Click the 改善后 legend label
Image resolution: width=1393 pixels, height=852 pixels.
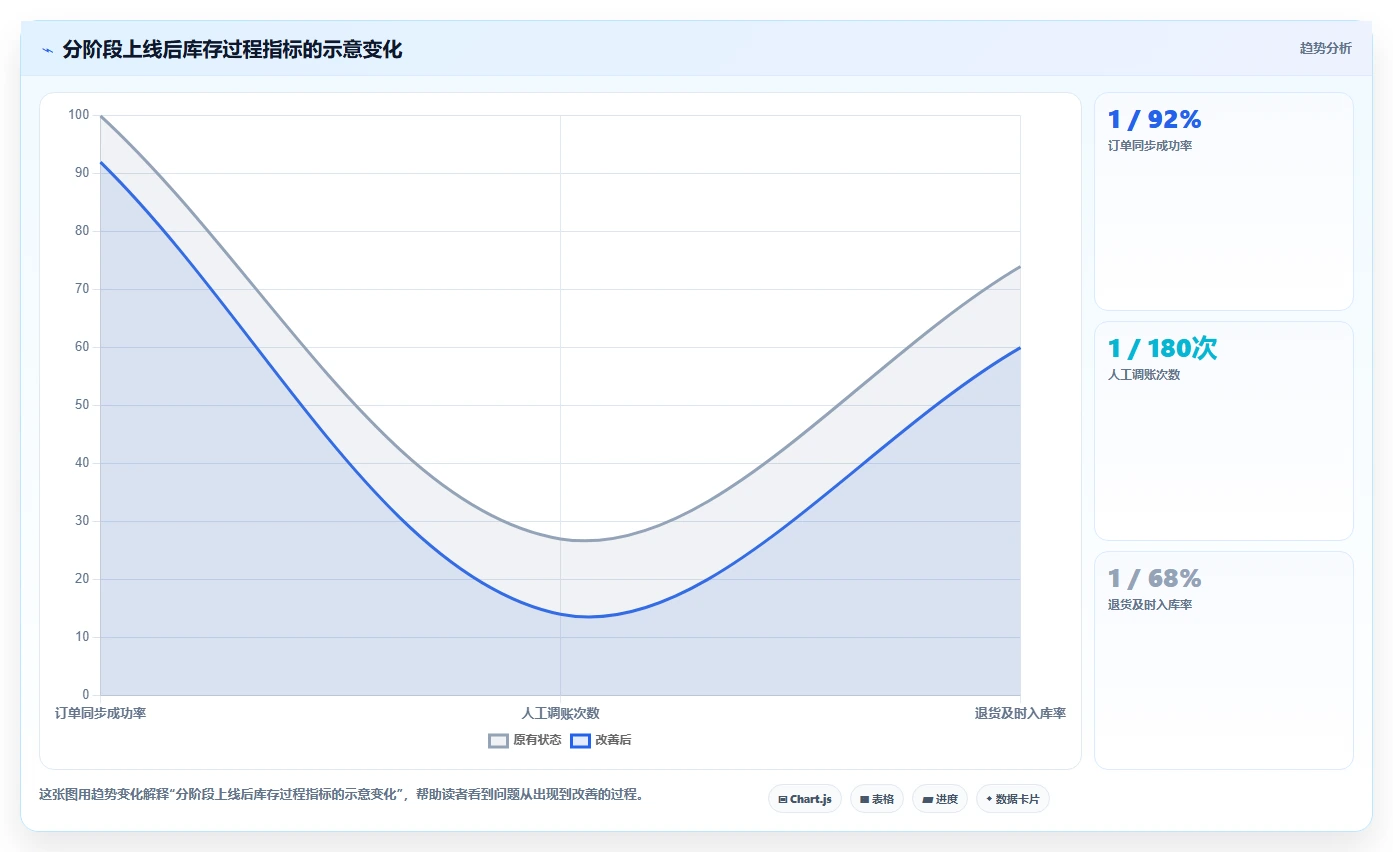(x=613, y=741)
